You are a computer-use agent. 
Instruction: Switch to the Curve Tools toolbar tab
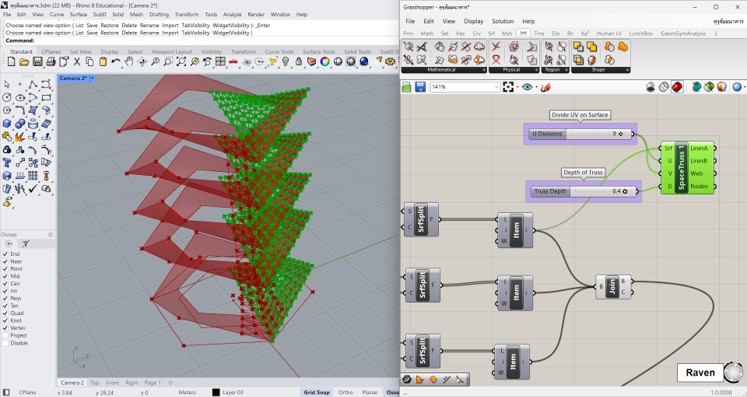click(279, 51)
